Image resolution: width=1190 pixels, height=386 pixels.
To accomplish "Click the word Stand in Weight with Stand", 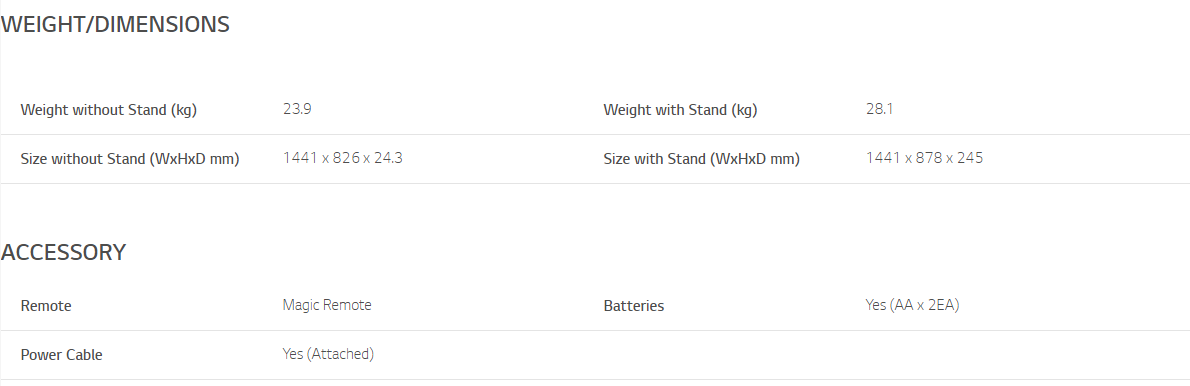I will (707, 110).
